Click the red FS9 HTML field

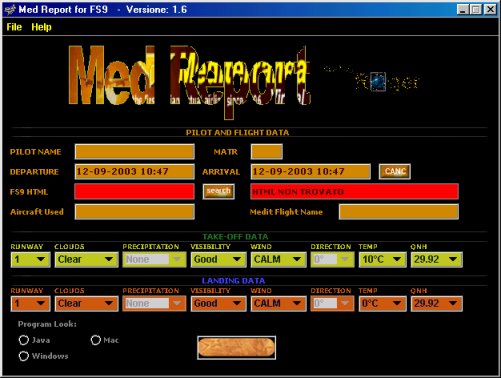point(135,192)
